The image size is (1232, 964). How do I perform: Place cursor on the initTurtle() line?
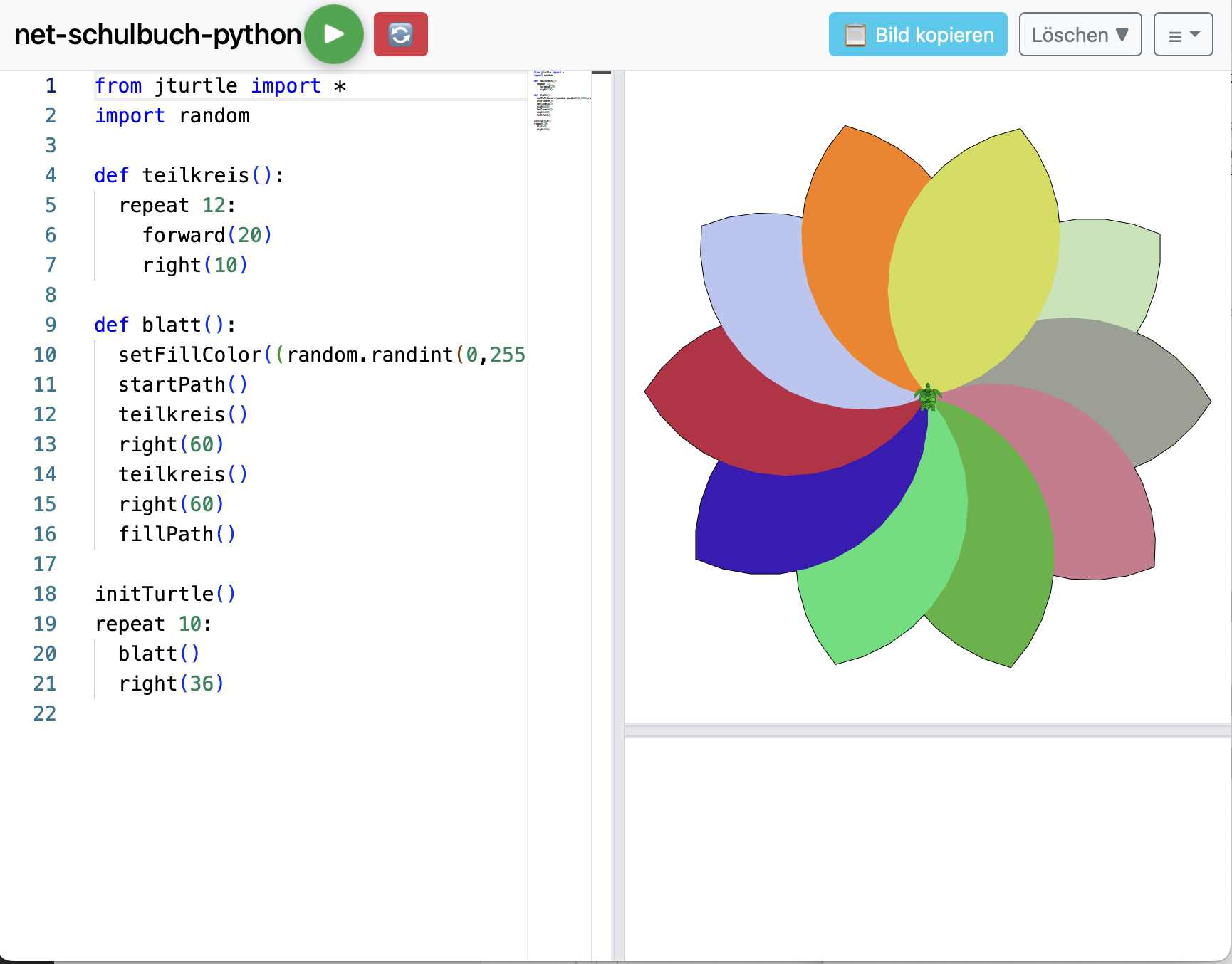click(x=165, y=594)
